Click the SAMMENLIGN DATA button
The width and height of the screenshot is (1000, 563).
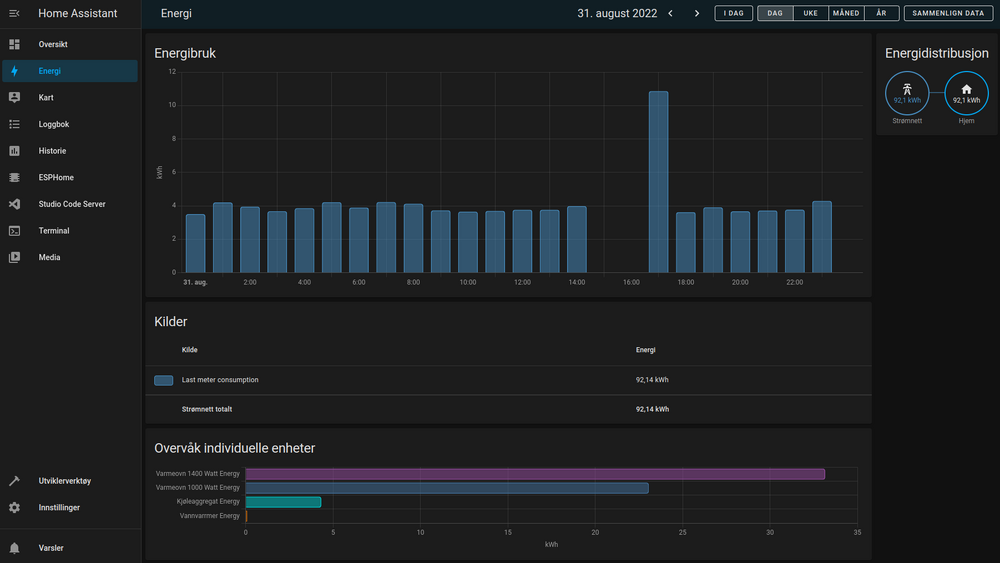pos(947,14)
